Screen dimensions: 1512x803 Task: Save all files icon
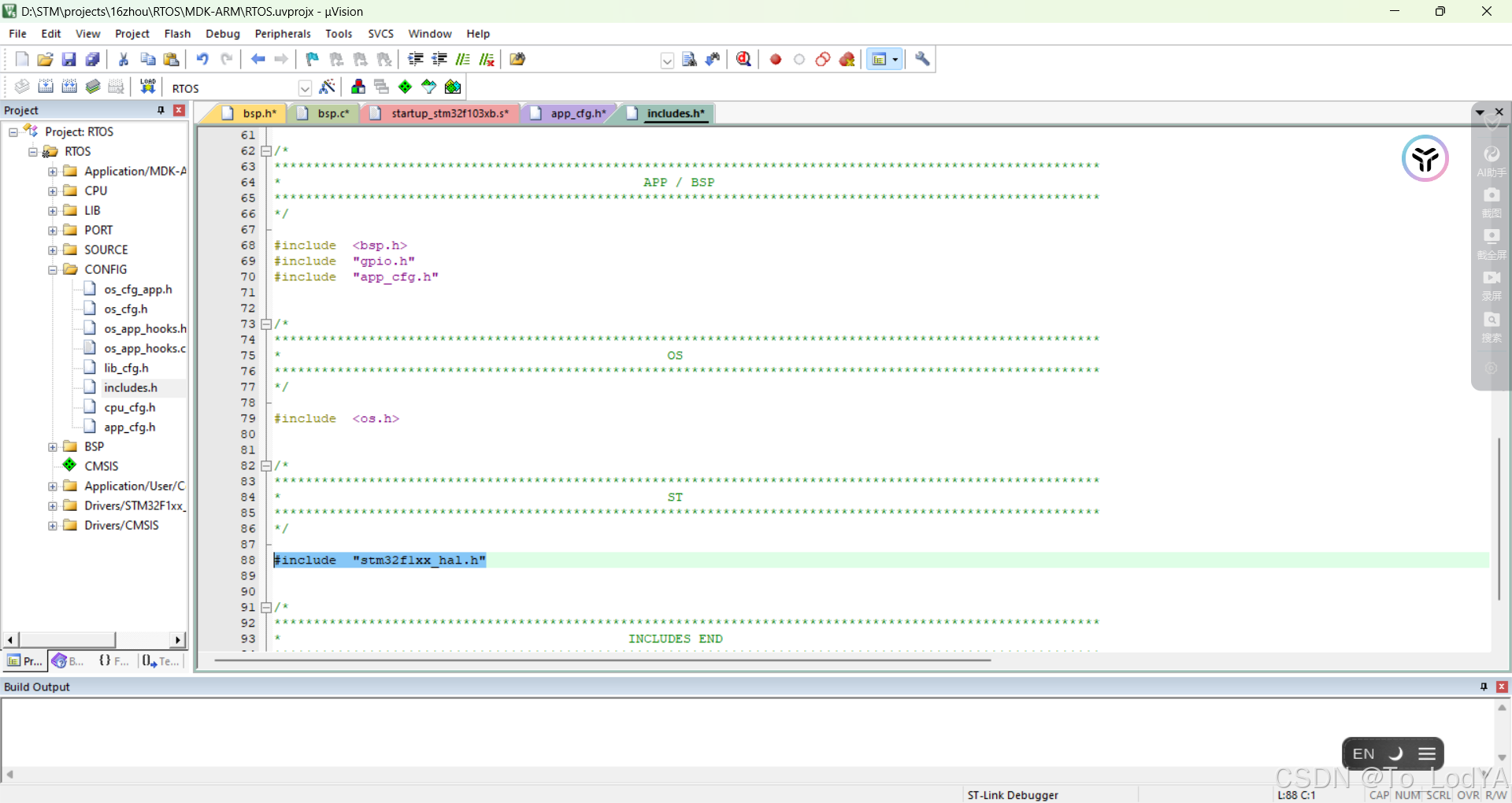click(93, 59)
